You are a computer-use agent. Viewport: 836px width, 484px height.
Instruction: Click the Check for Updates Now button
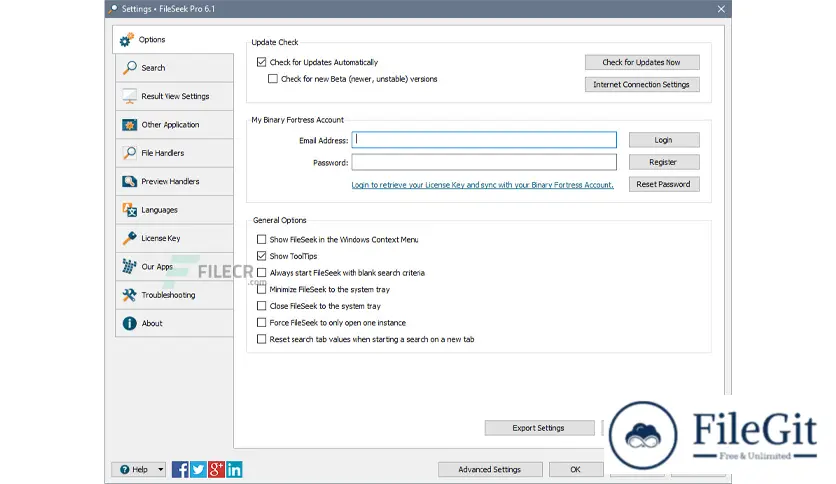[641, 62]
